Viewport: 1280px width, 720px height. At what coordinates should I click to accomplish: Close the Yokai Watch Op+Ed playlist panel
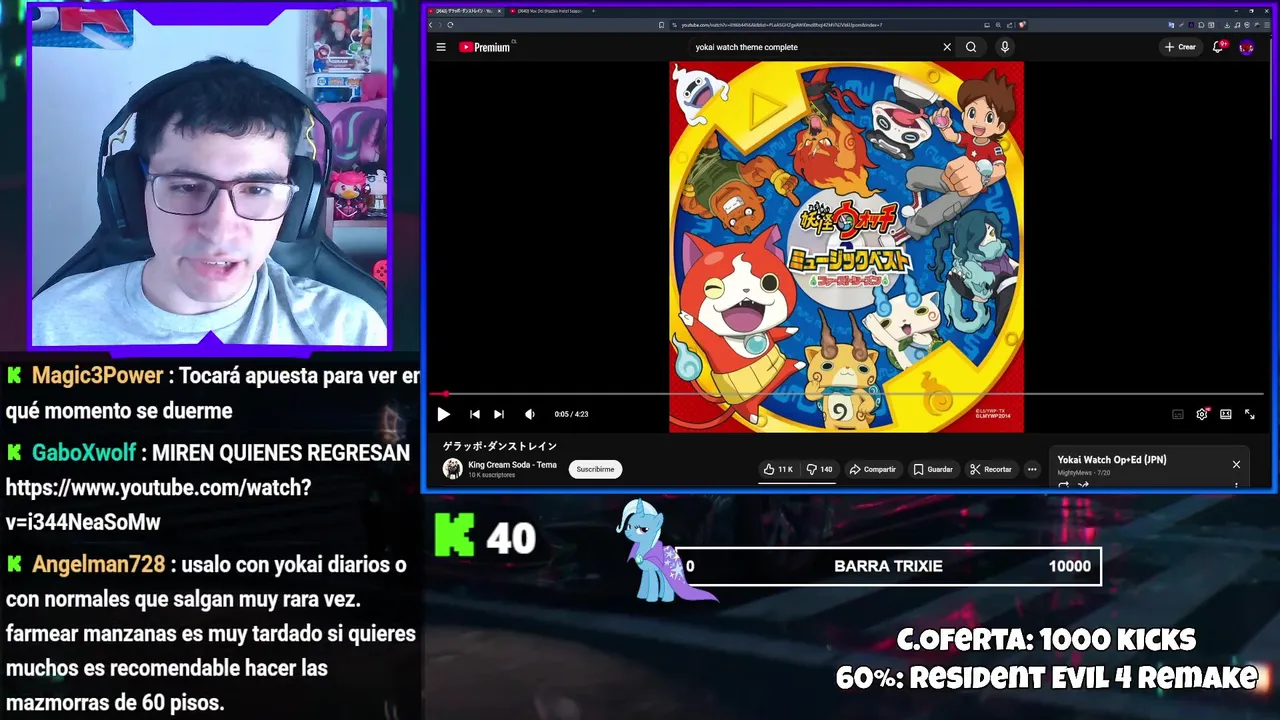point(1236,465)
